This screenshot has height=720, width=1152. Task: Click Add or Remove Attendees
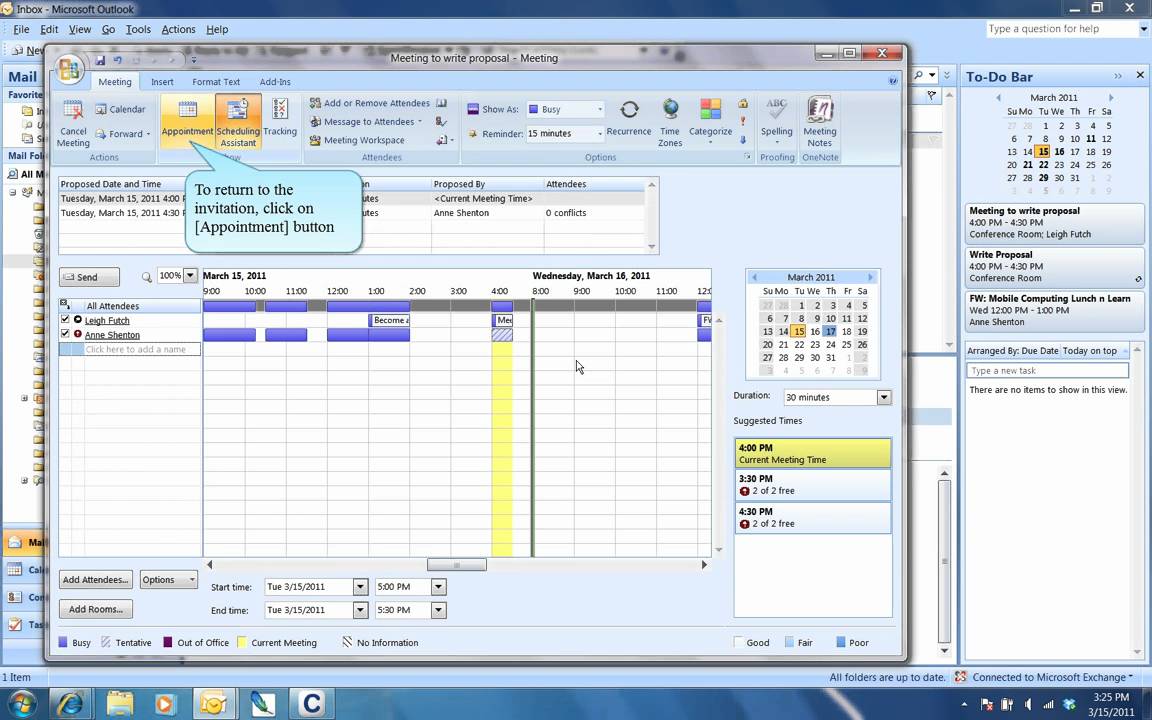click(x=370, y=103)
